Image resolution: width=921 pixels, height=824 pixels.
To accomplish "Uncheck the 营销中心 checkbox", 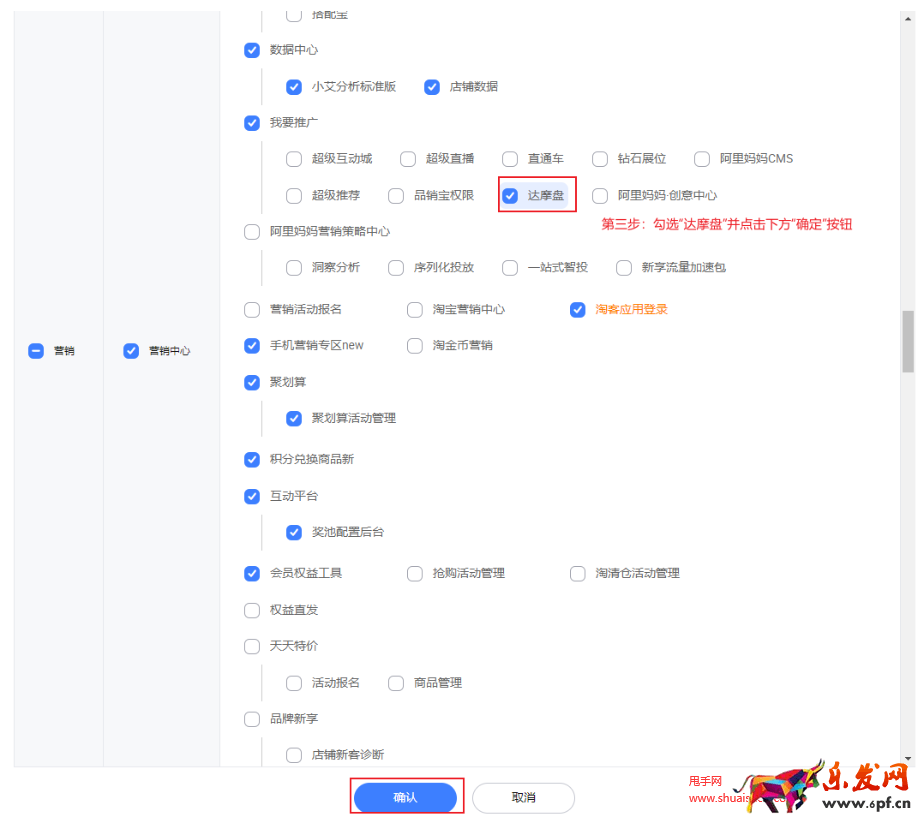I will (x=131, y=350).
